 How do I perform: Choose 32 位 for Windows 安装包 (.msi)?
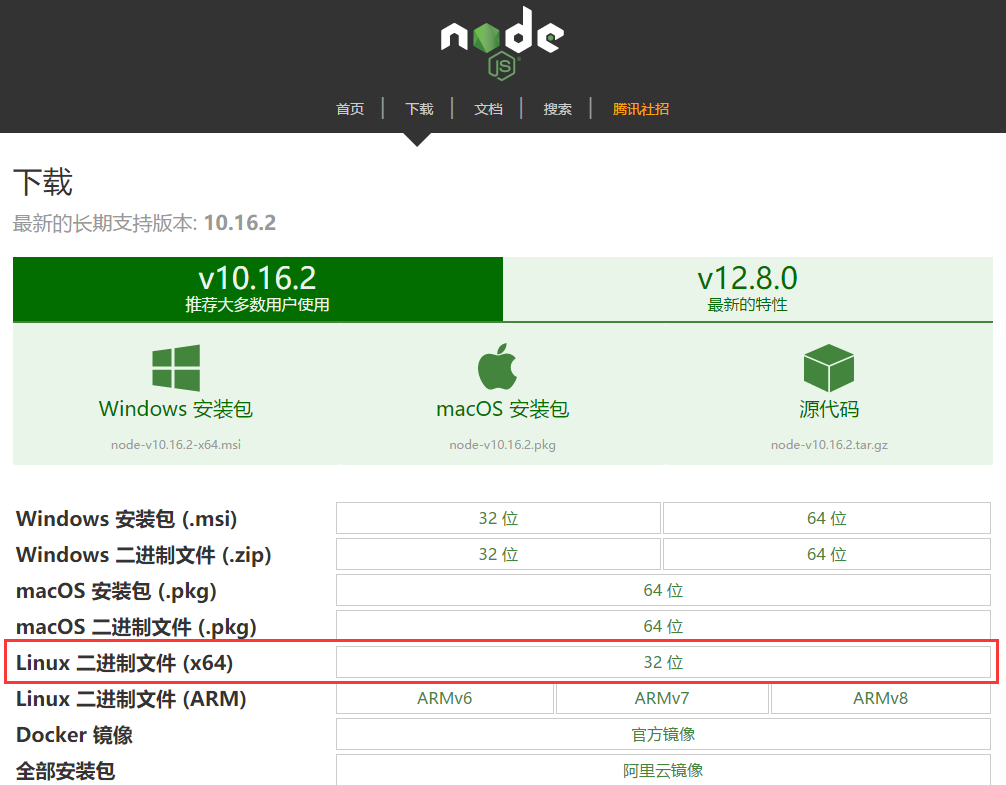click(499, 518)
